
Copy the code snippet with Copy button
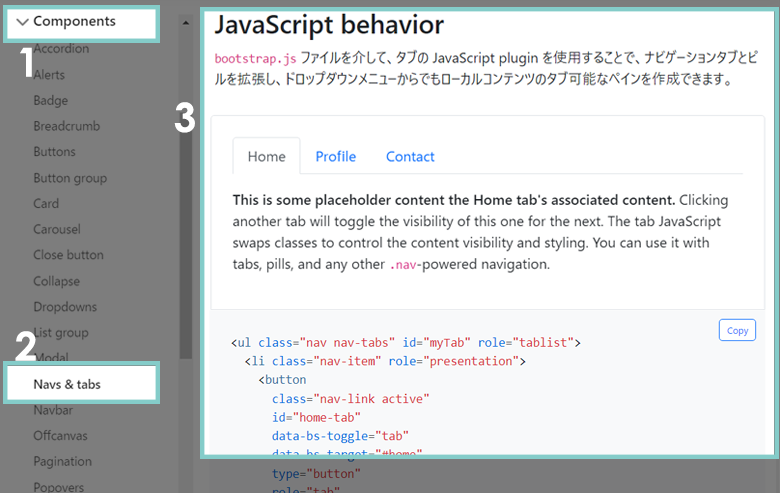point(737,330)
